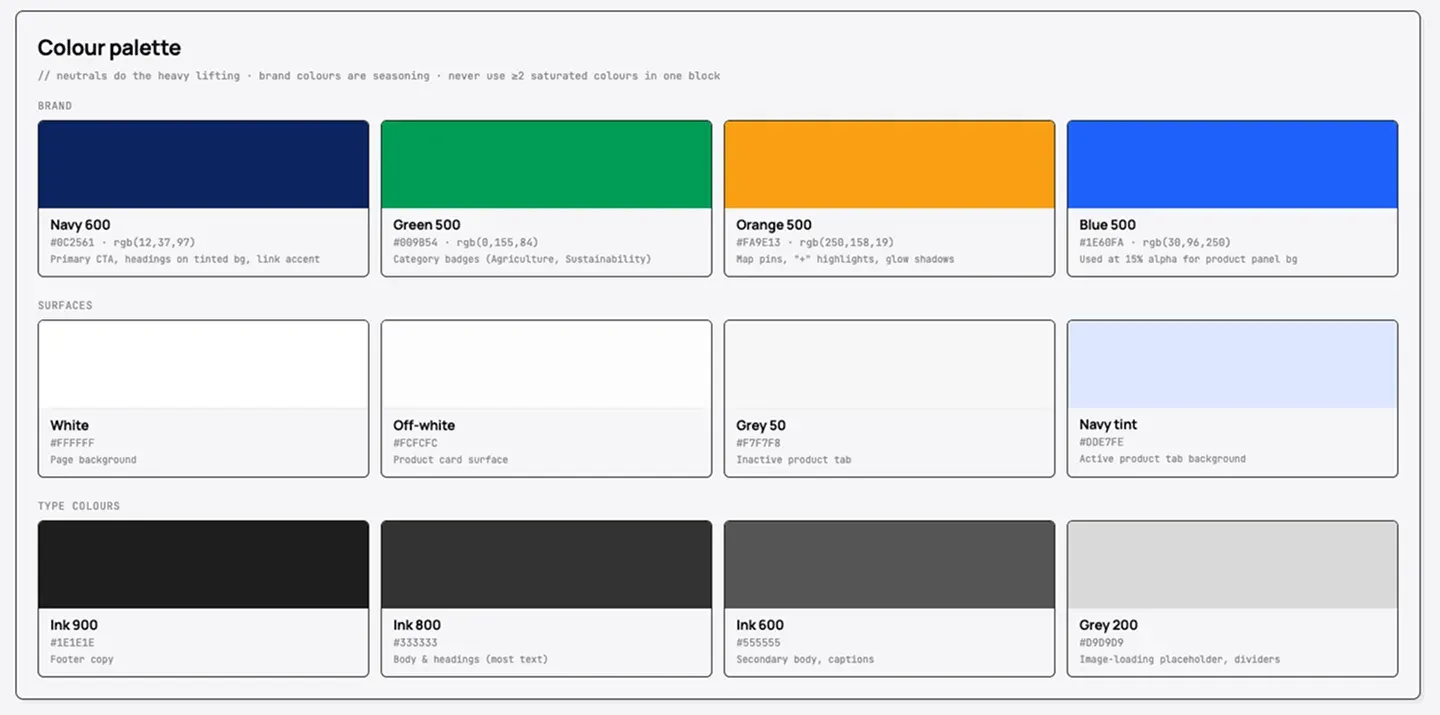Choose the Ink 900 swatch

pos(203,564)
